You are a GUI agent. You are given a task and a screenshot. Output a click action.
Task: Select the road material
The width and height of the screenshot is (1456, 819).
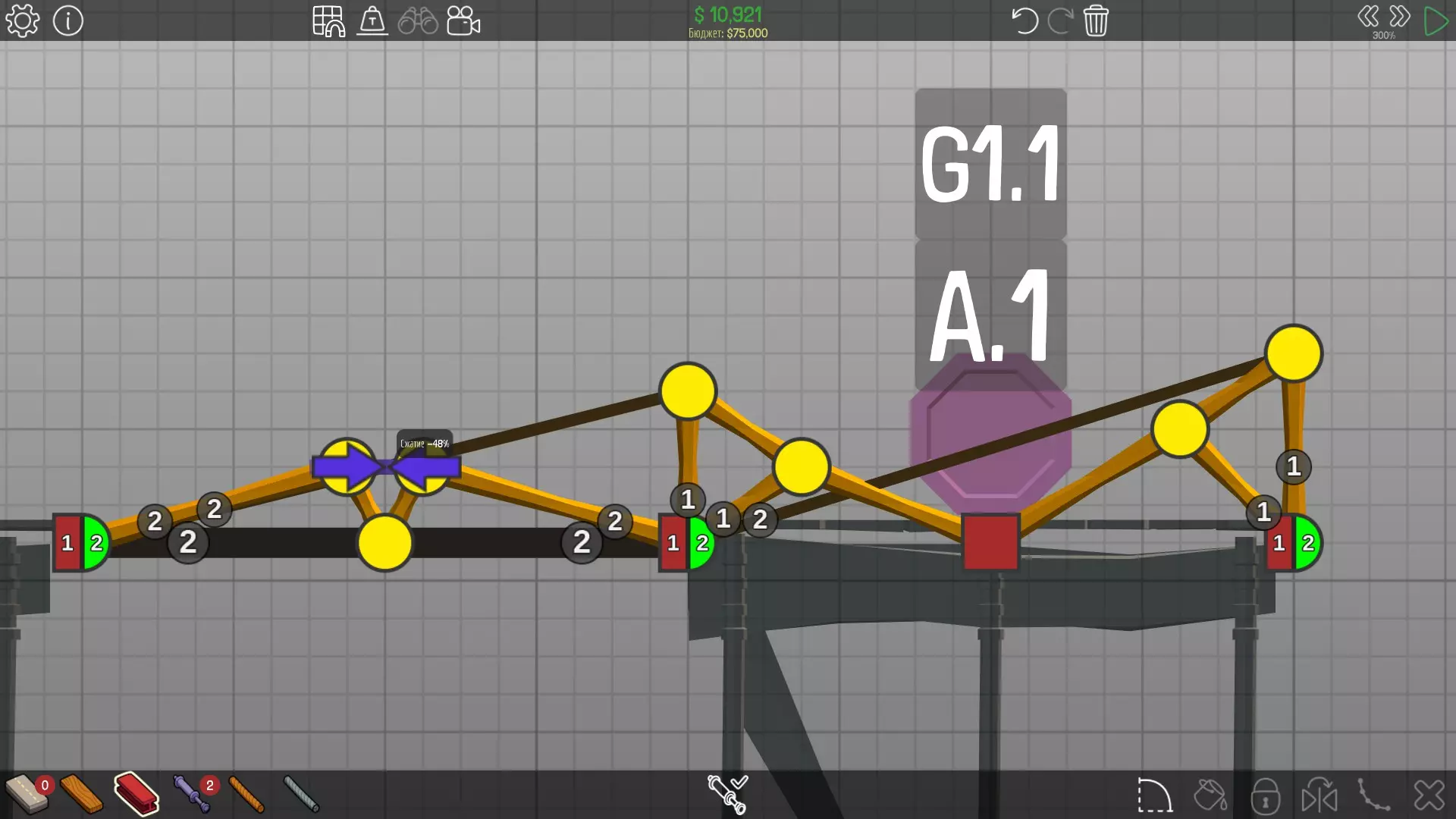[26, 794]
